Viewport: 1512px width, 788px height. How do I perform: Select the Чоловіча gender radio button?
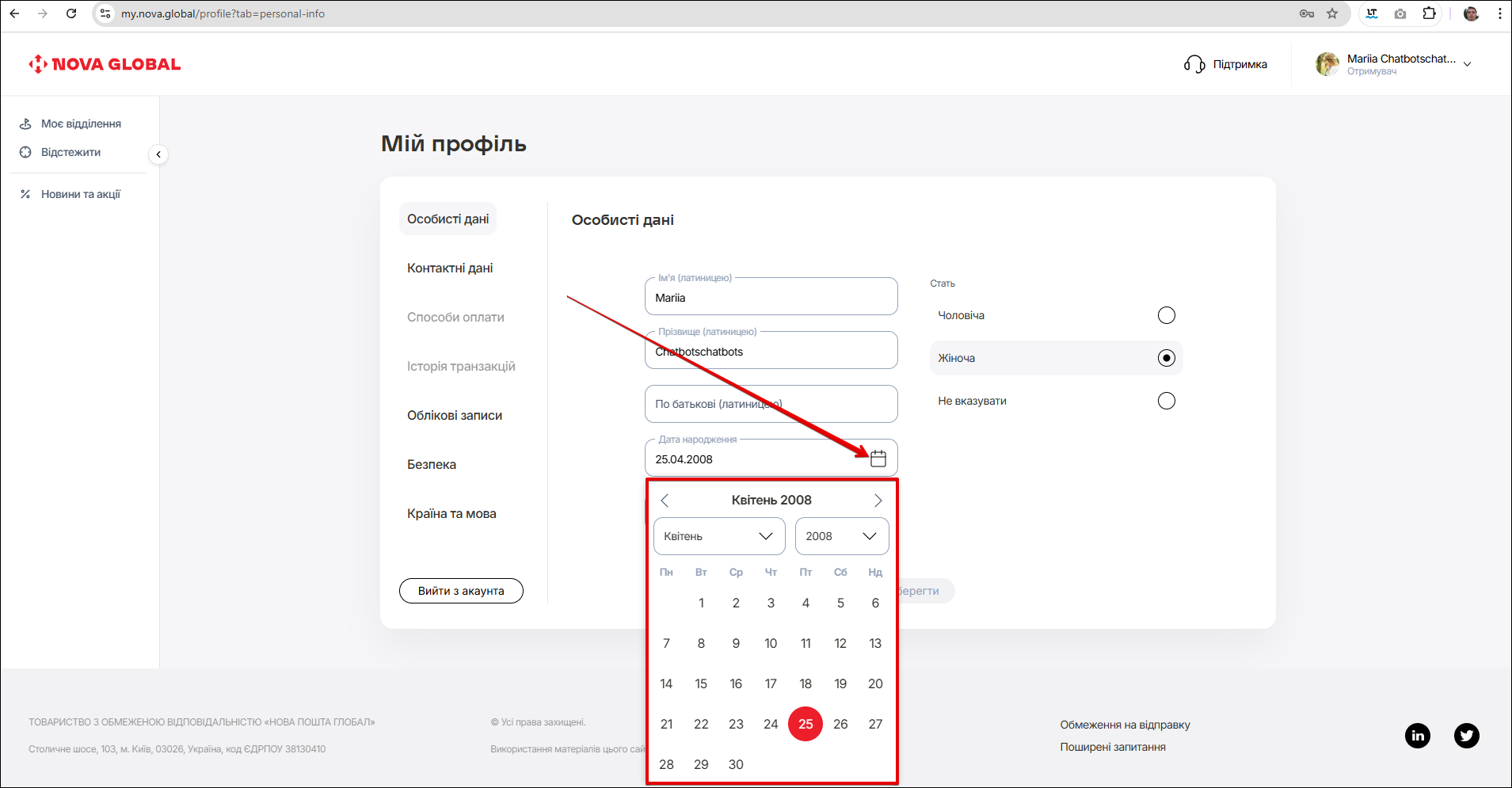coord(1166,315)
